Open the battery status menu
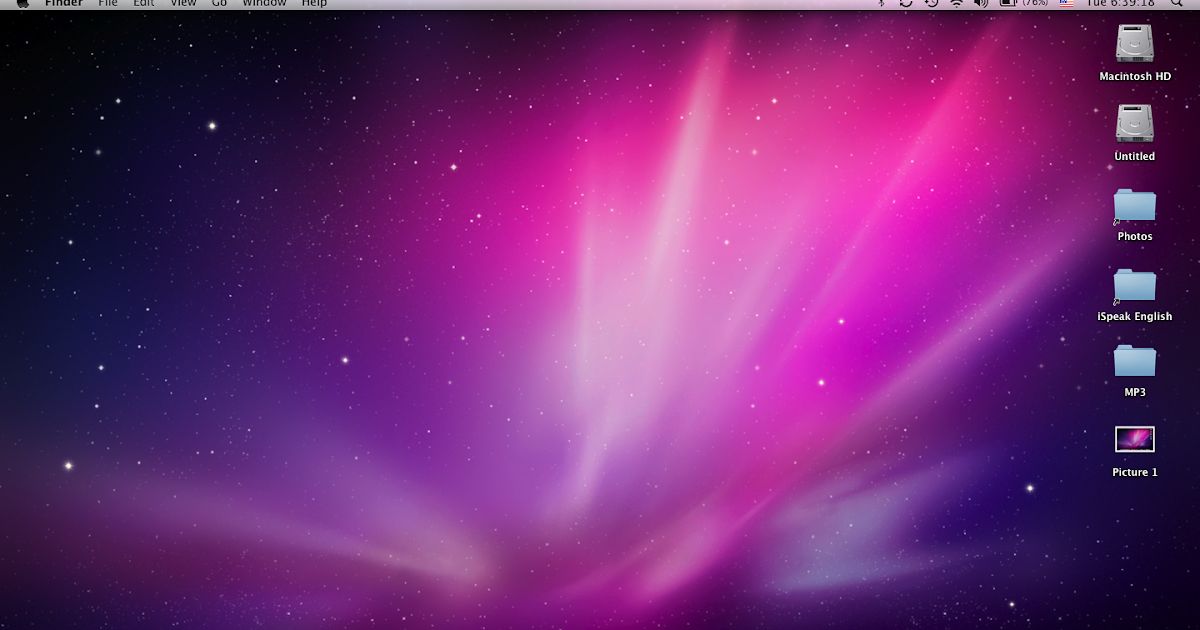 tap(1024, 3)
